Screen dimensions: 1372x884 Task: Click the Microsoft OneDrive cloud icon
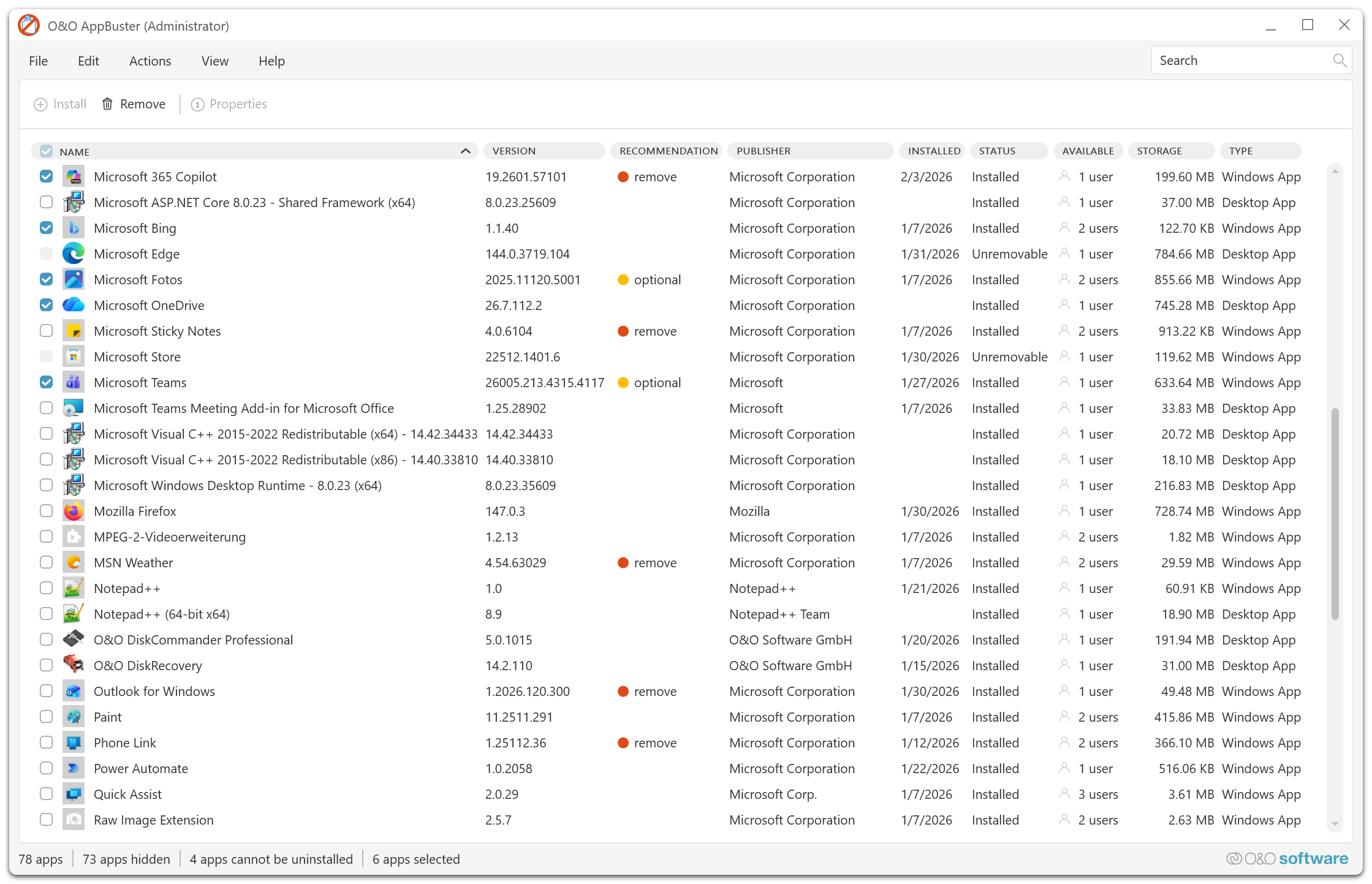pyautogui.click(x=74, y=305)
